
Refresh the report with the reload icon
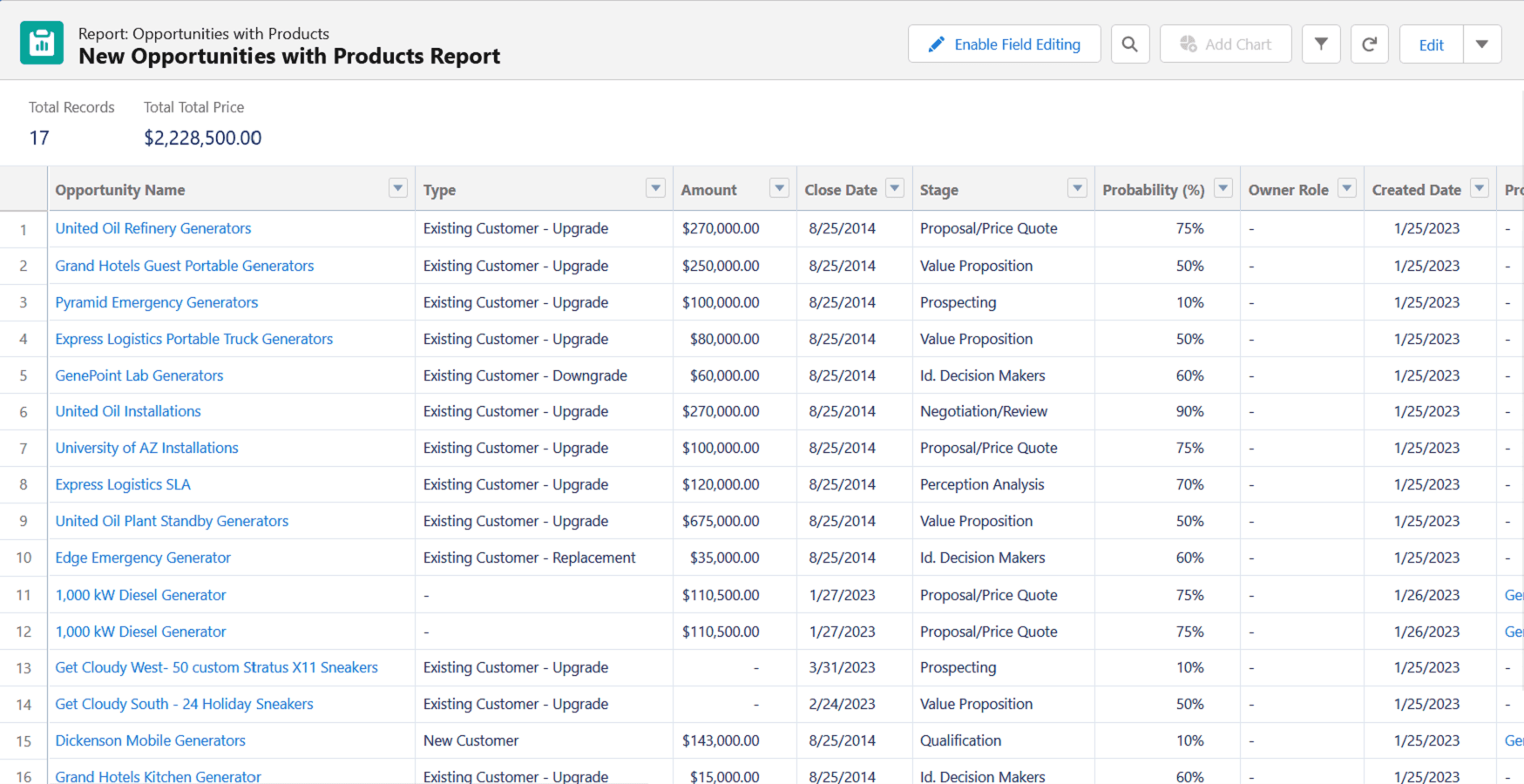(x=1370, y=44)
